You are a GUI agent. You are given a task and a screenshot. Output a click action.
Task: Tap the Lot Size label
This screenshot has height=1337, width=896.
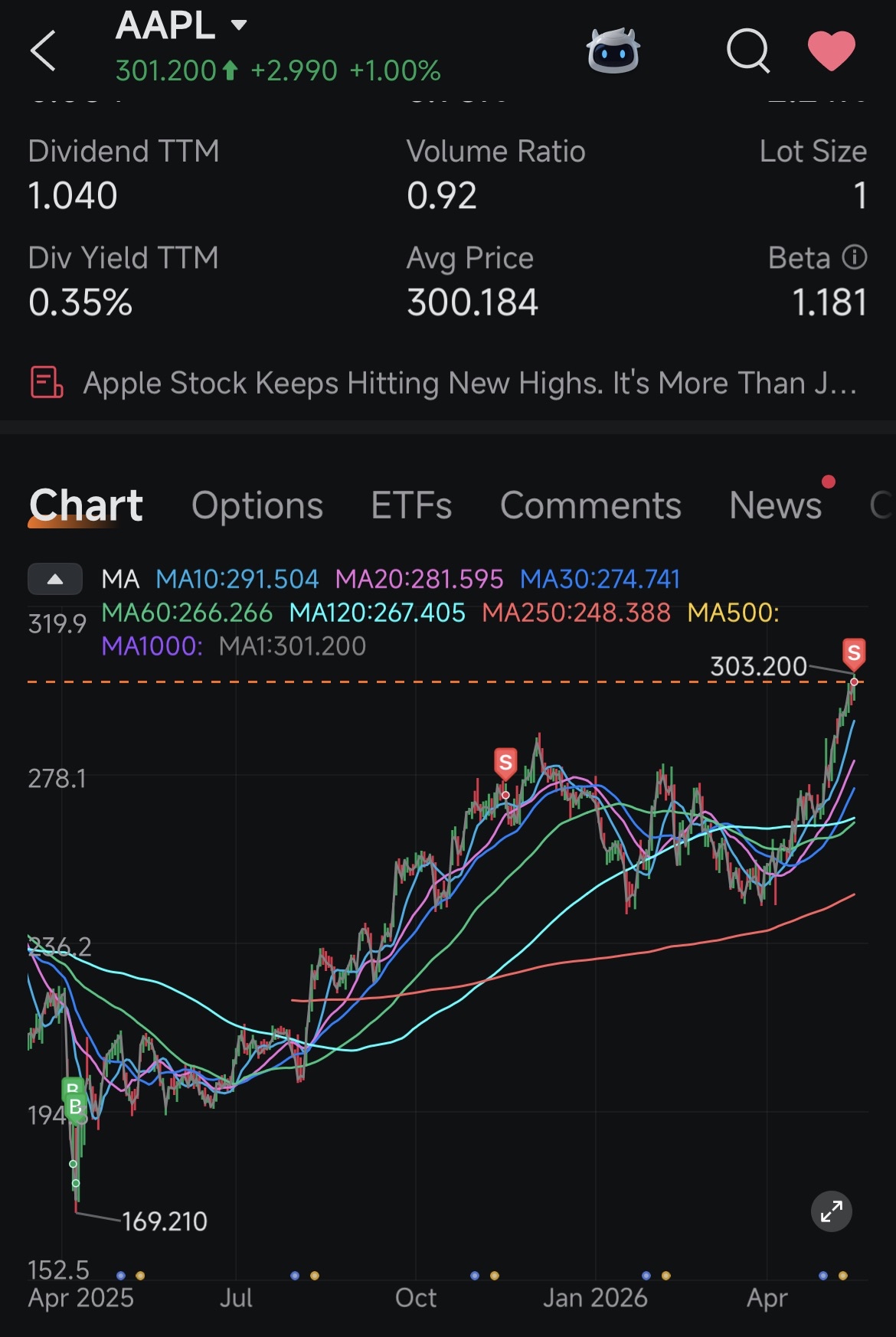tap(813, 152)
